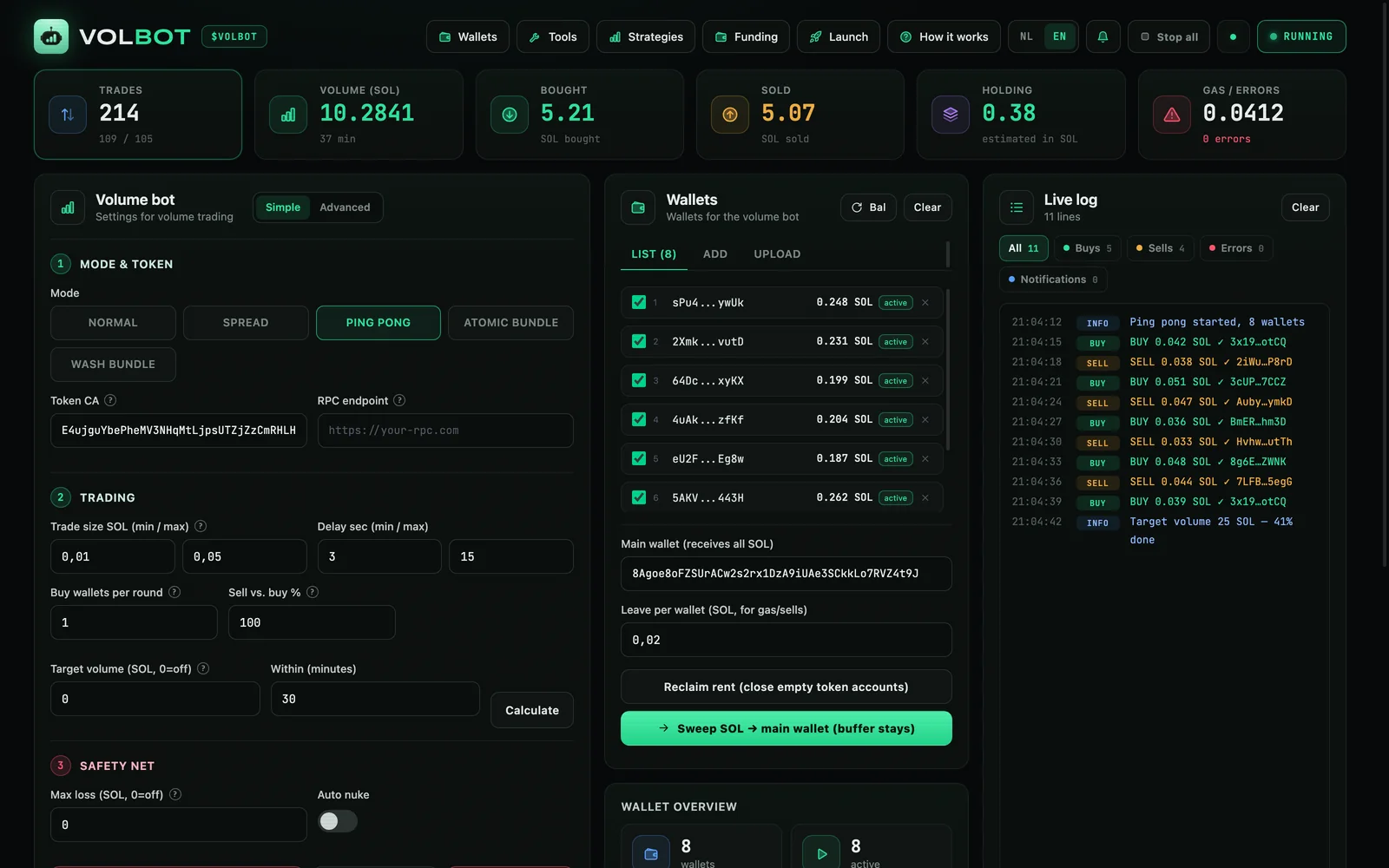
Task: Filter live log by Sells
Action: (1161, 248)
